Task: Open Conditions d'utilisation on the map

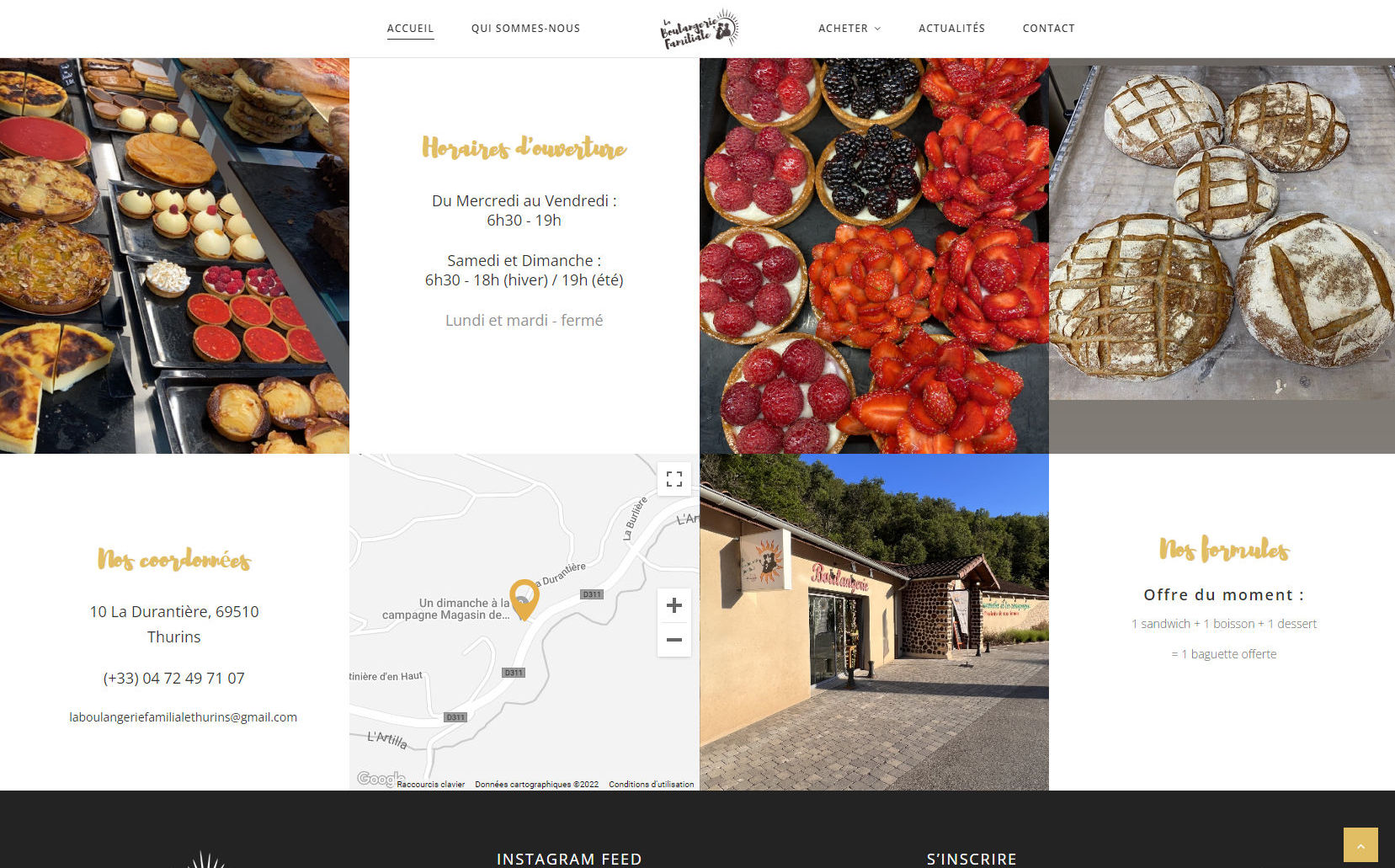Action: 652,785
